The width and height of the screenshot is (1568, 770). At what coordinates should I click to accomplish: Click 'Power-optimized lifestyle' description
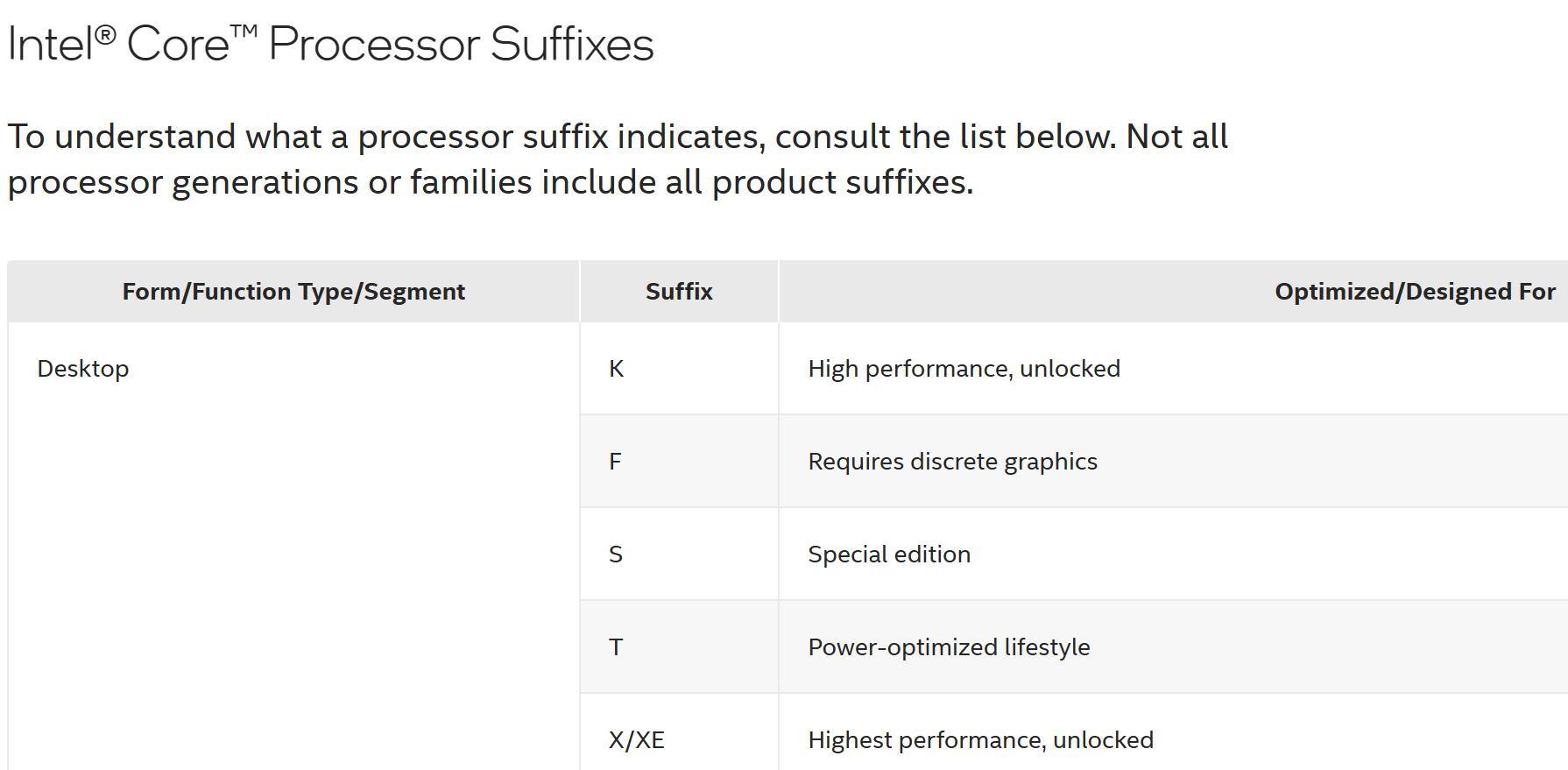tap(949, 647)
